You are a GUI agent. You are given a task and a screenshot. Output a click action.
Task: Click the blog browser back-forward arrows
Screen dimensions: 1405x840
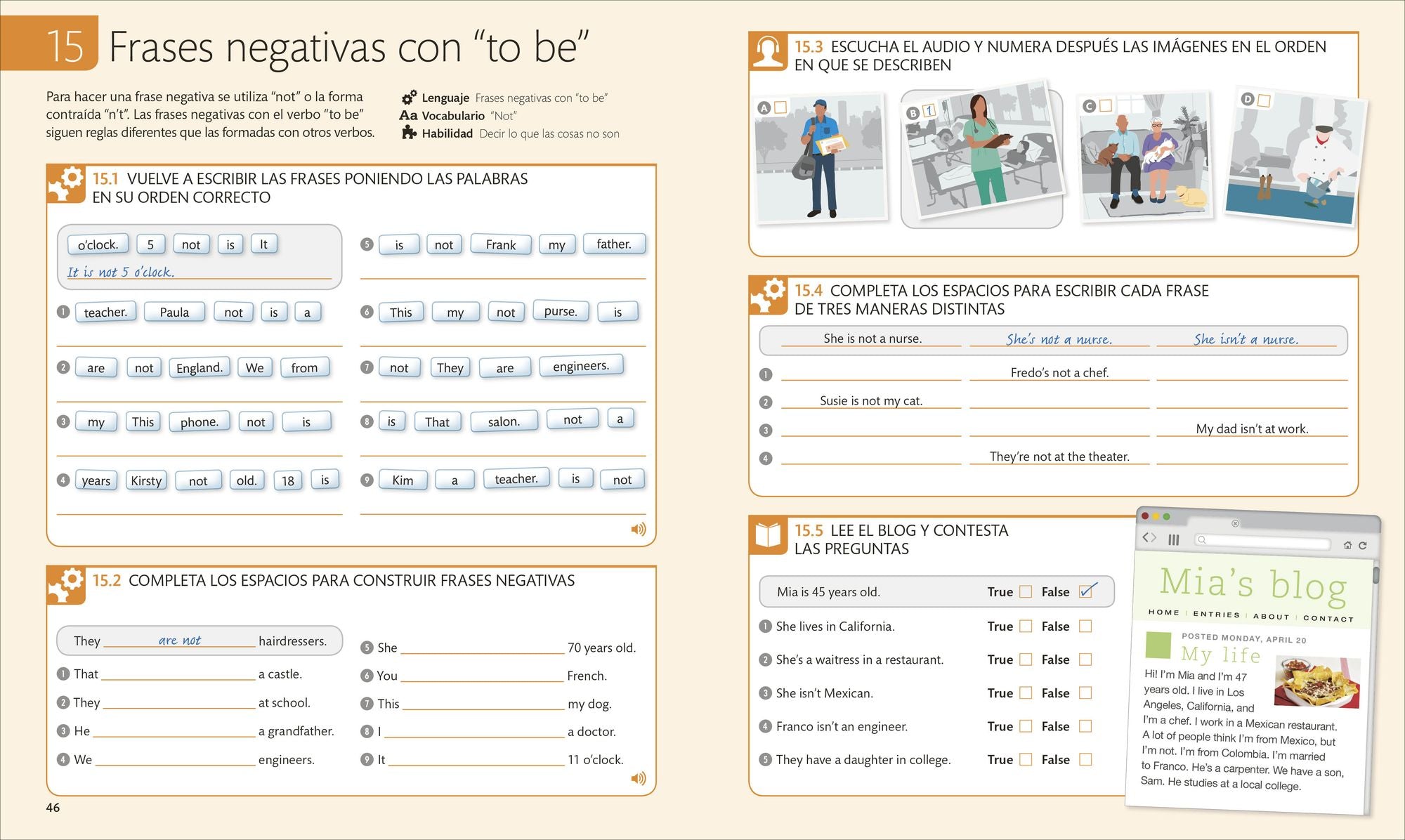[x=1149, y=537]
